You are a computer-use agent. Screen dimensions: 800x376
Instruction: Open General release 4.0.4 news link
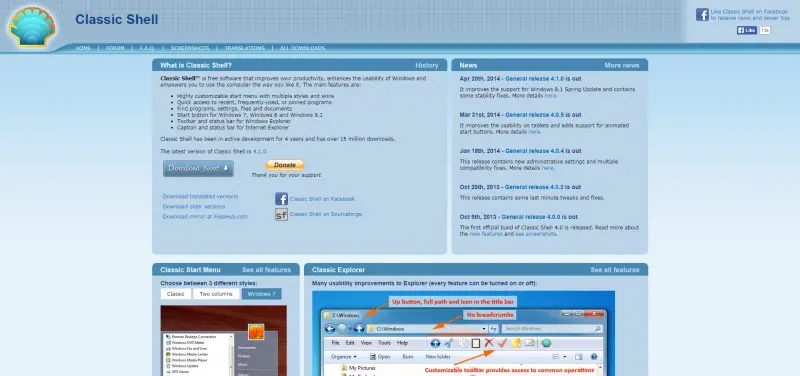point(534,151)
